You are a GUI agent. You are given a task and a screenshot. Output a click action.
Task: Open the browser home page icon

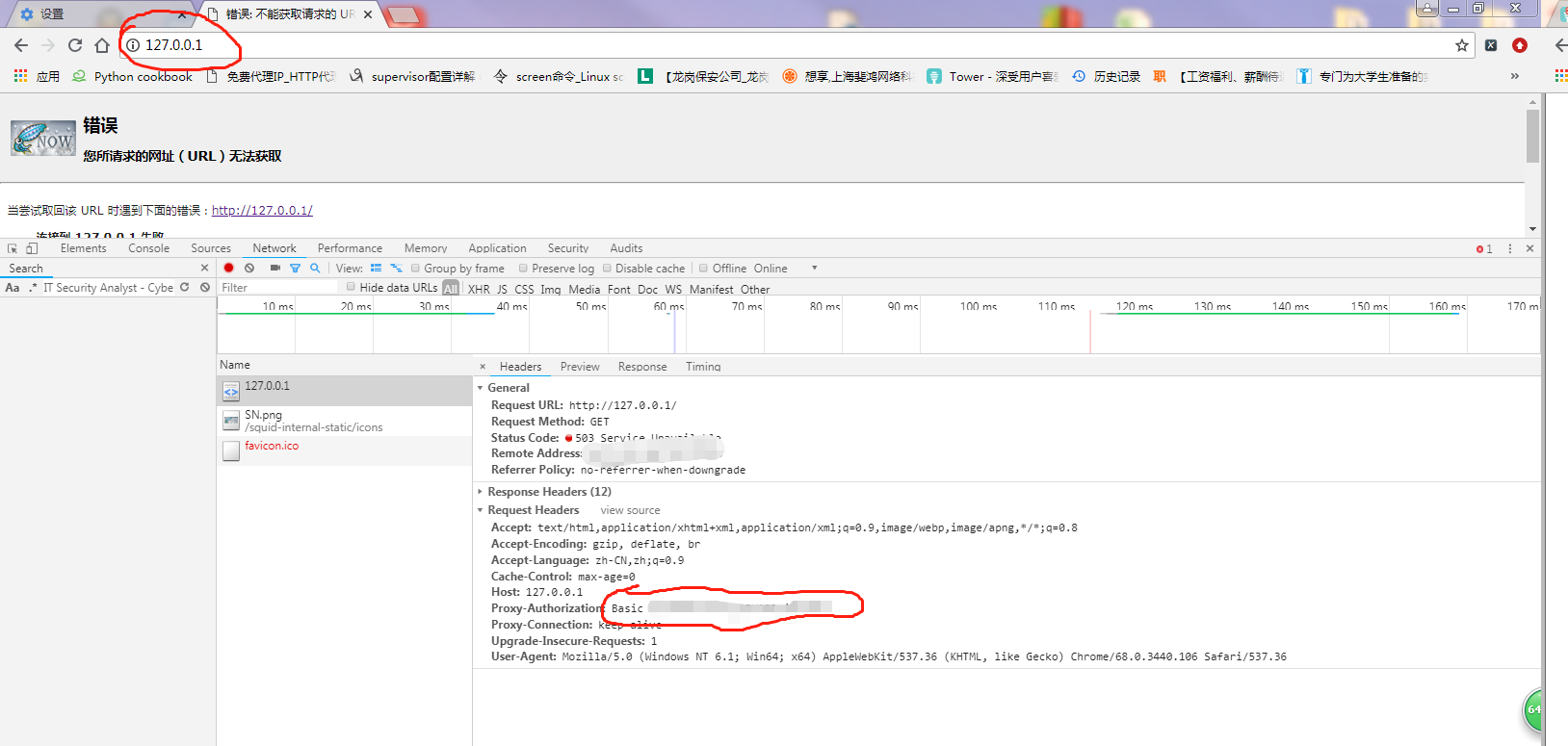102,45
